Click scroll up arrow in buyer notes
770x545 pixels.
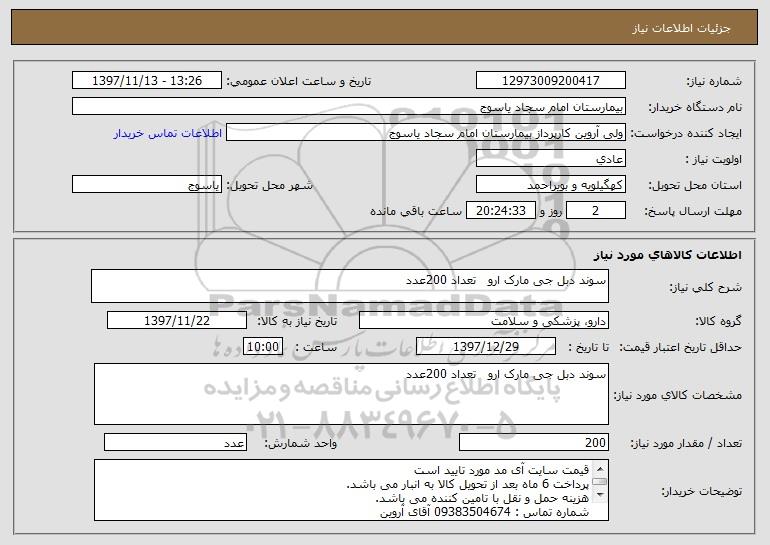tap(600, 469)
